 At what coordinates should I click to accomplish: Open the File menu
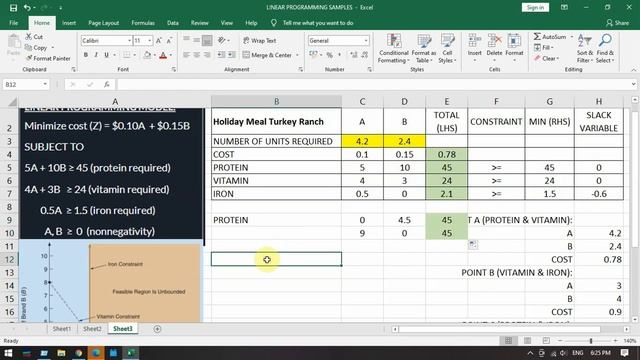click(13, 23)
